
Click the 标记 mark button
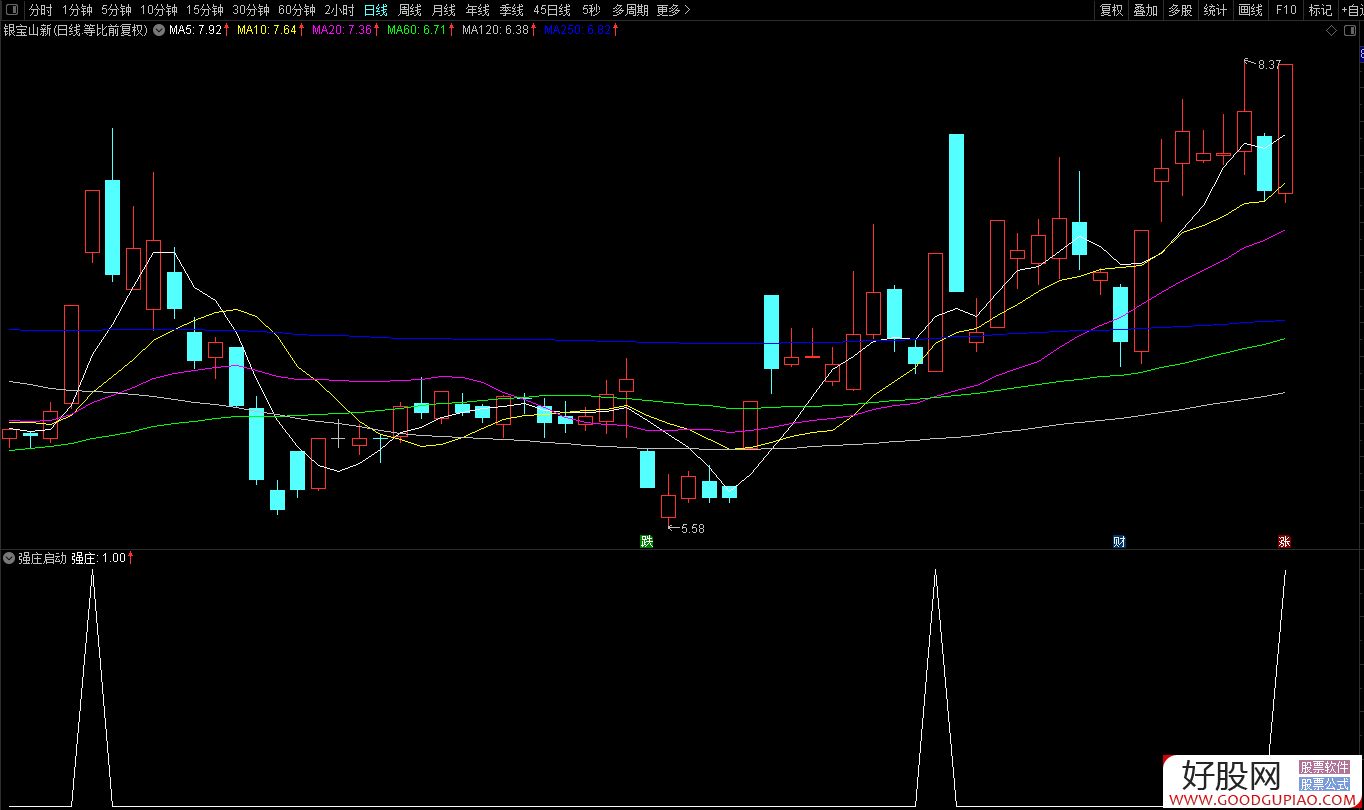[1320, 10]
